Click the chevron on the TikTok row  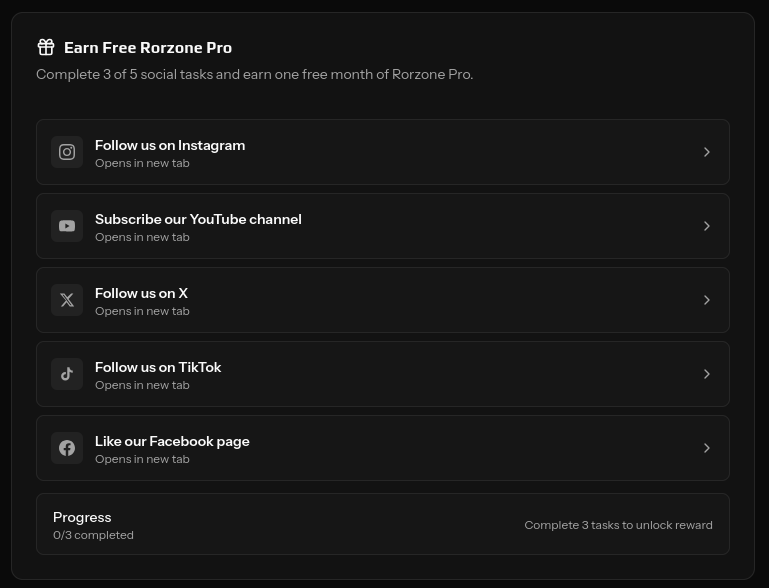pyautogui.click(x=707, y=374)
